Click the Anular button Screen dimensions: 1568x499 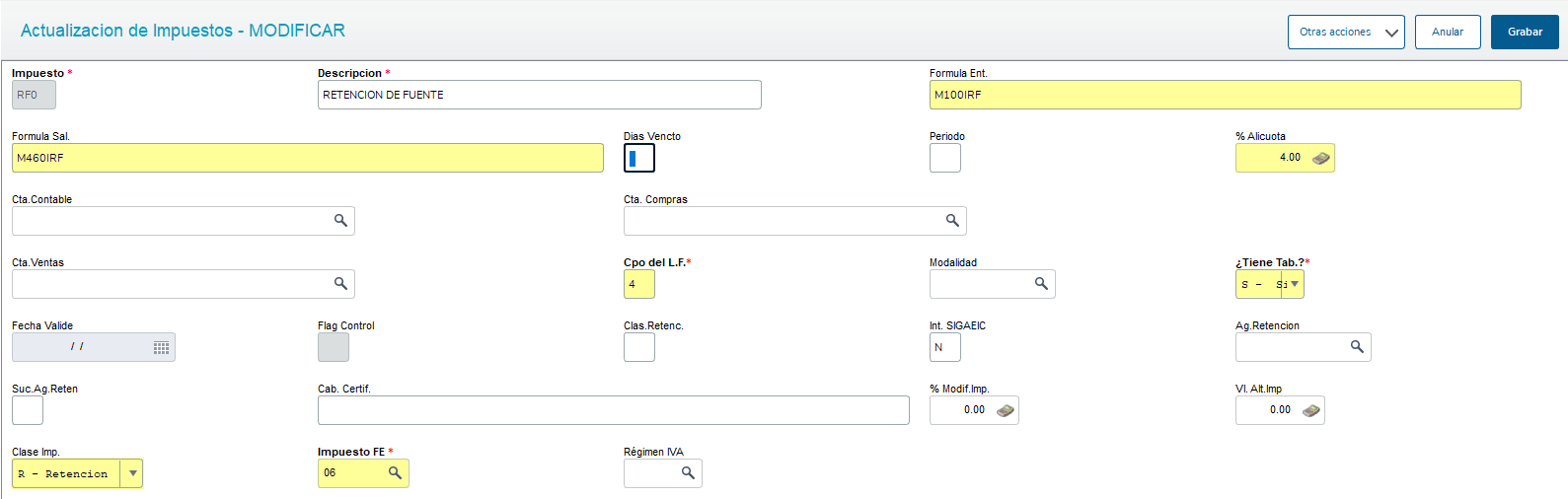pyautogui.click(x=1448, y=33)
